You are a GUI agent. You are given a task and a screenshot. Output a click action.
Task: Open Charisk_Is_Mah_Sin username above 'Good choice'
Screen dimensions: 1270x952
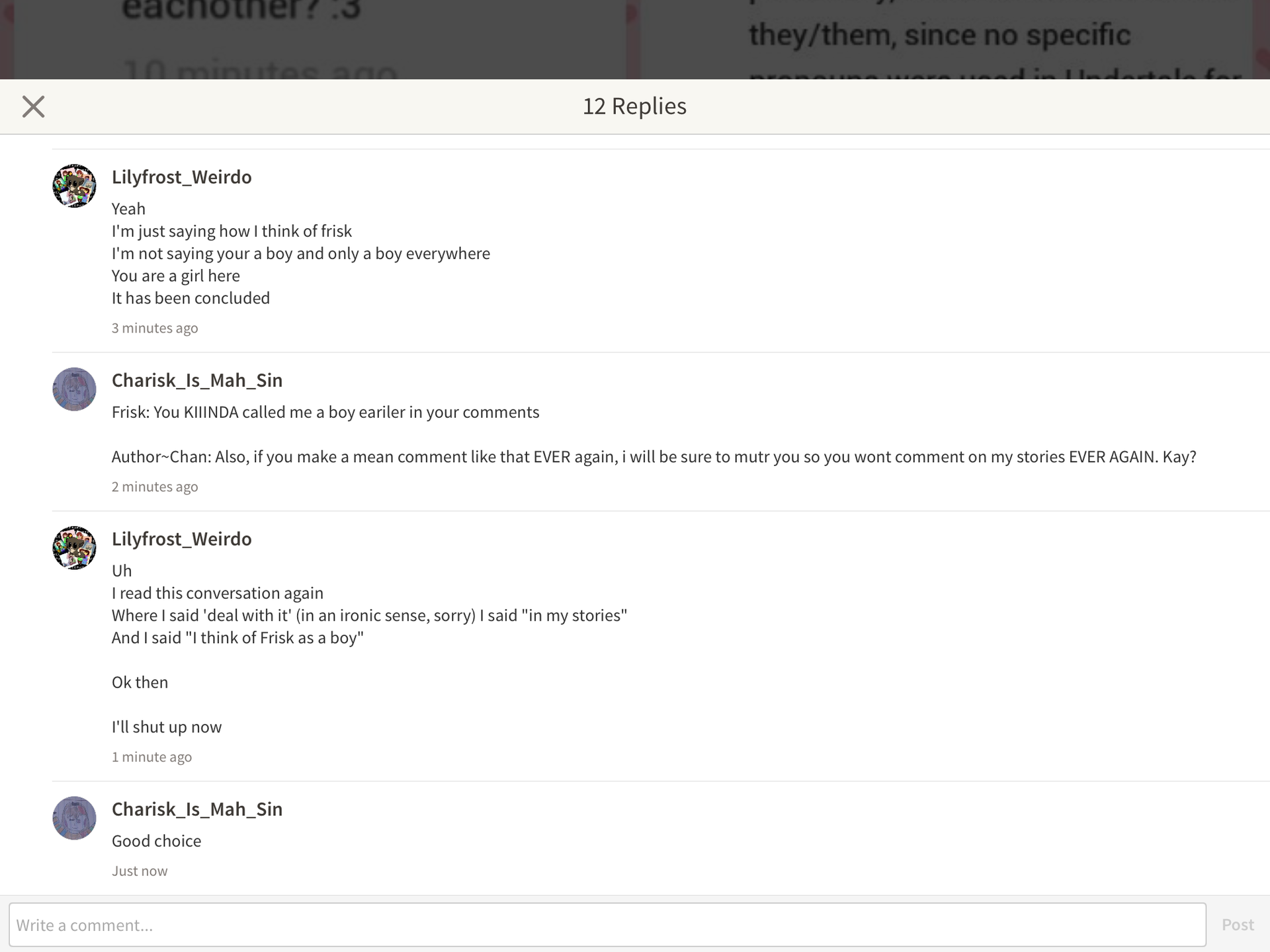[196, 809]
